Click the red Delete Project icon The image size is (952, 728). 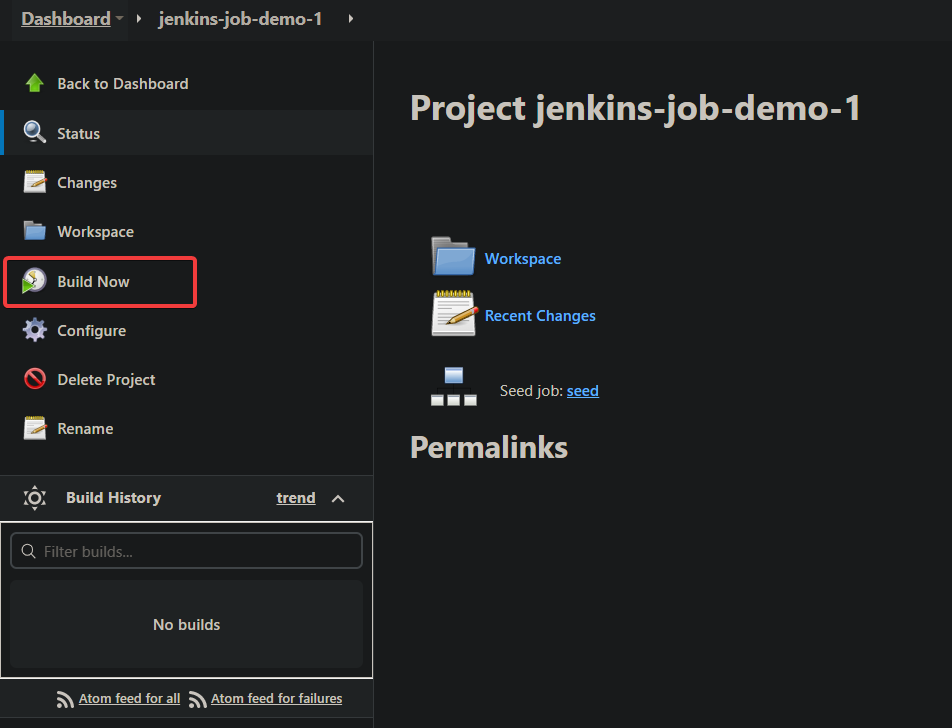[x=35, y=379]
